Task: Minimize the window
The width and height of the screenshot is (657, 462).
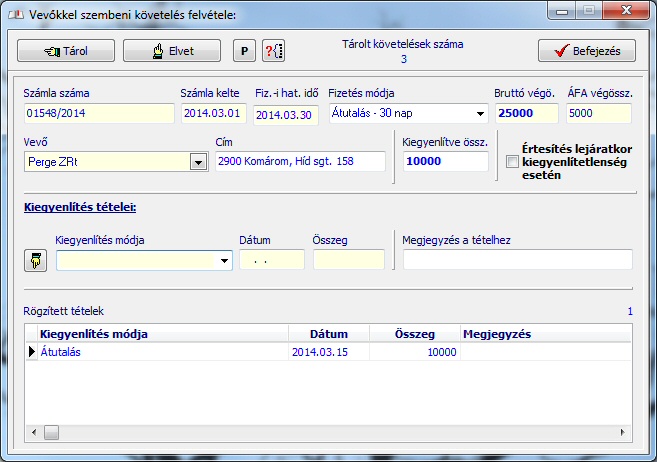Action: point(561,11)
